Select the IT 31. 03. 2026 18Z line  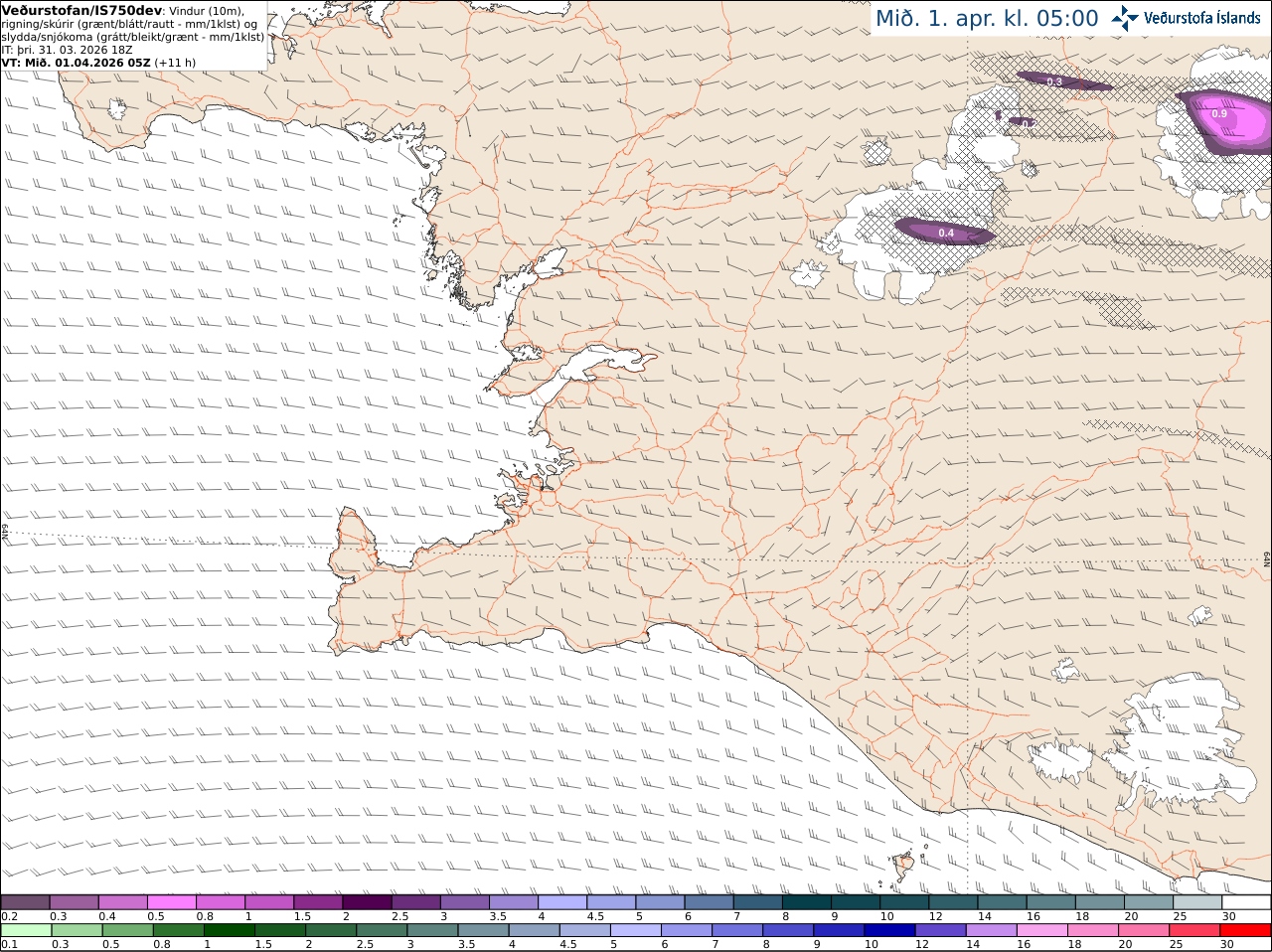point(68,50)
